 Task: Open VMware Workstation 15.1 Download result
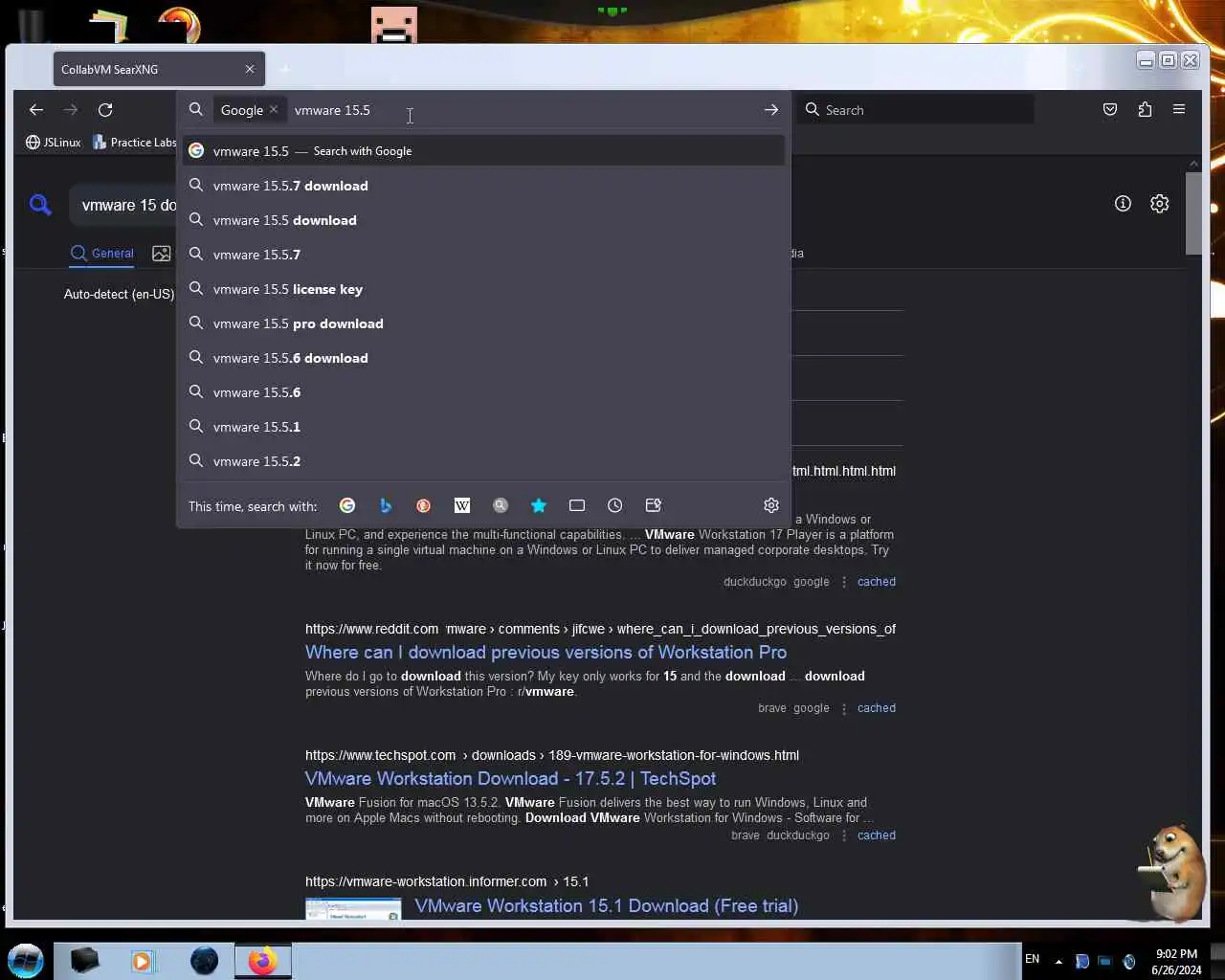607,905
